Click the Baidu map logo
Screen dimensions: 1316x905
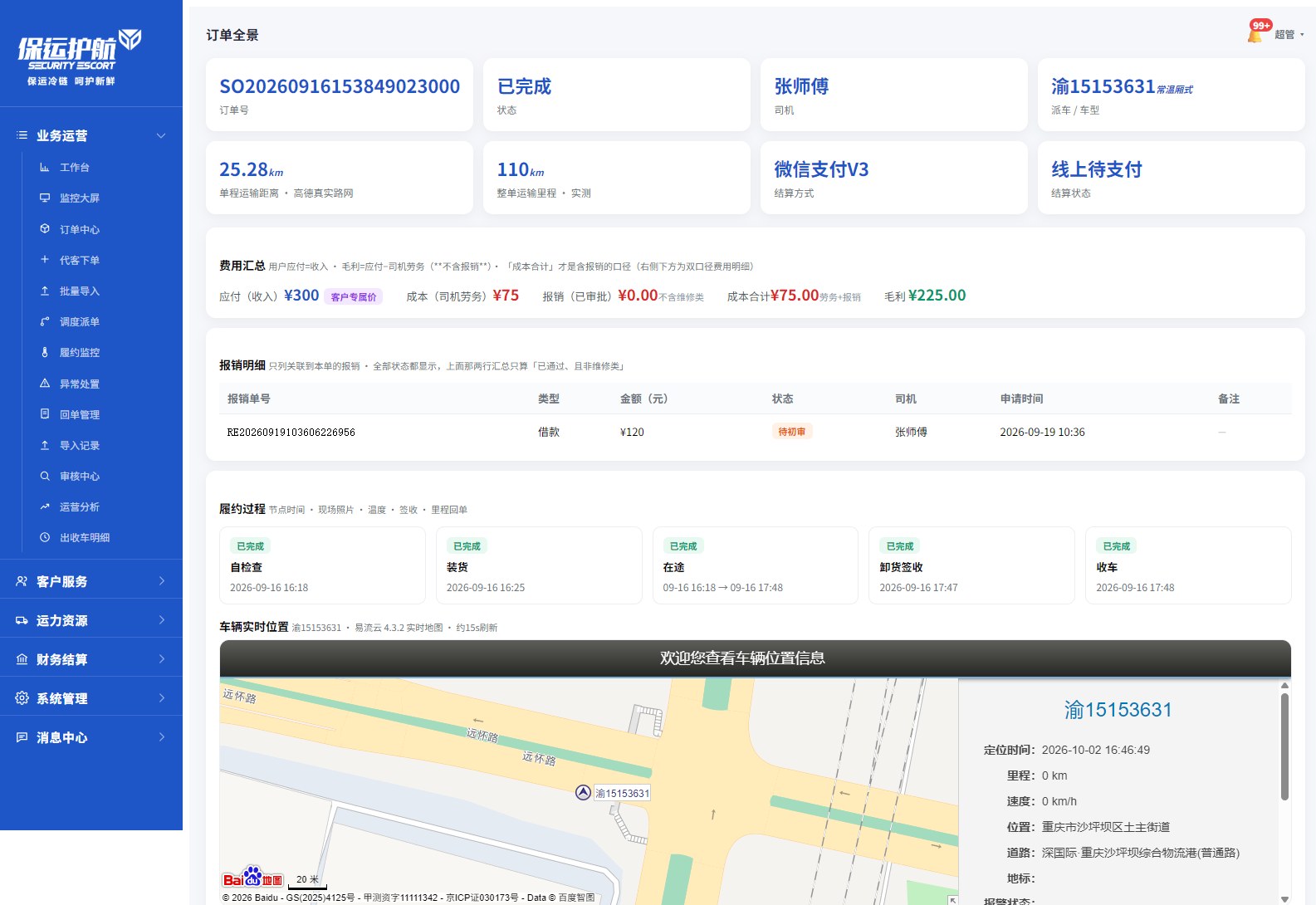[253, 878]
